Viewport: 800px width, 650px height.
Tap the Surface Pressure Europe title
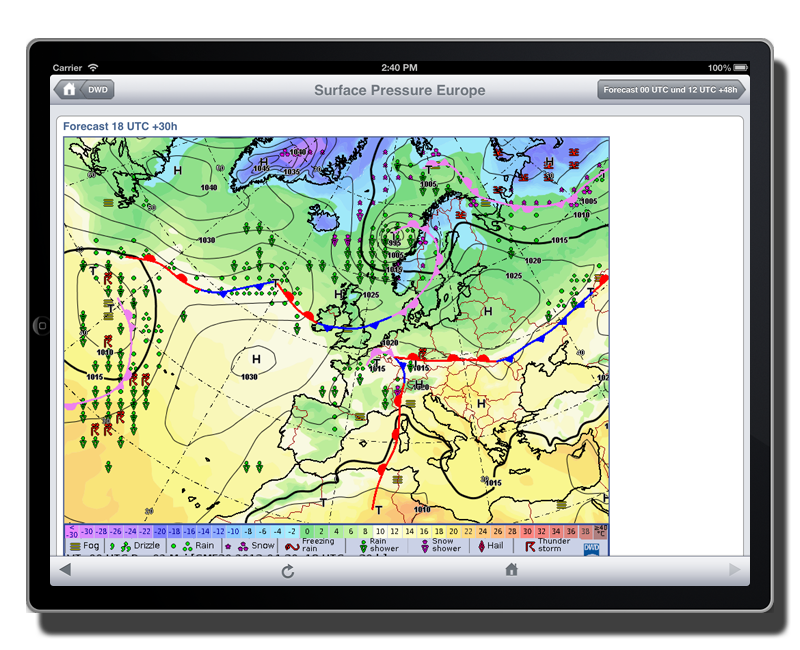coord(399,90)
